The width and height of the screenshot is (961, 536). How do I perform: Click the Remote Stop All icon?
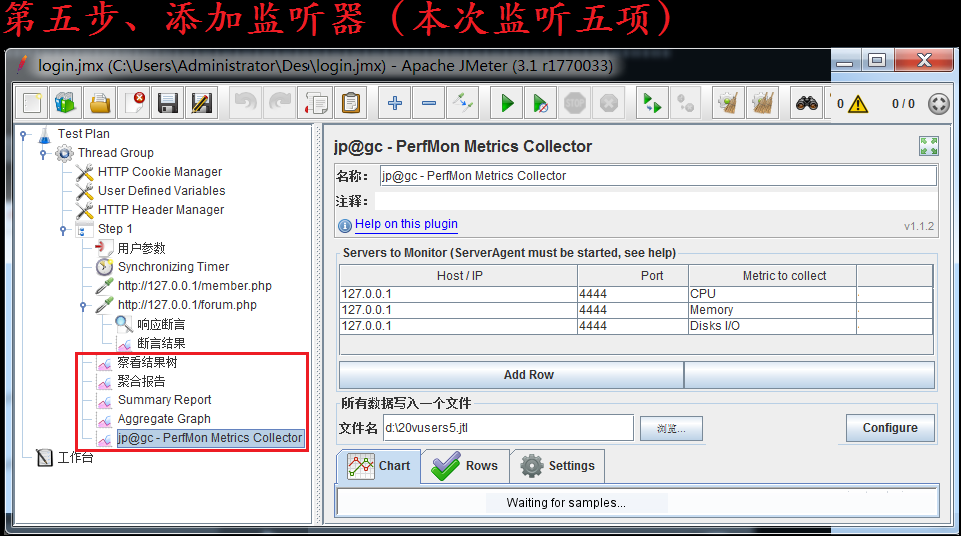click(686, 103)
